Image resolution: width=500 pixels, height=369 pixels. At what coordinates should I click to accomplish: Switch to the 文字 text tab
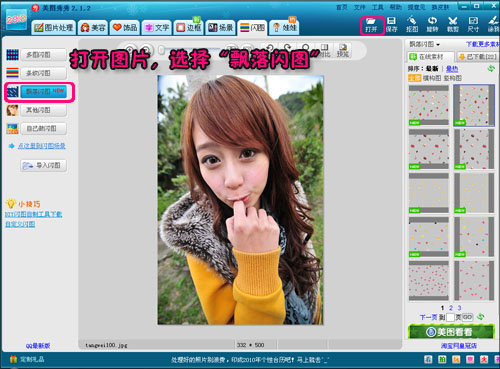coord(157,27)
